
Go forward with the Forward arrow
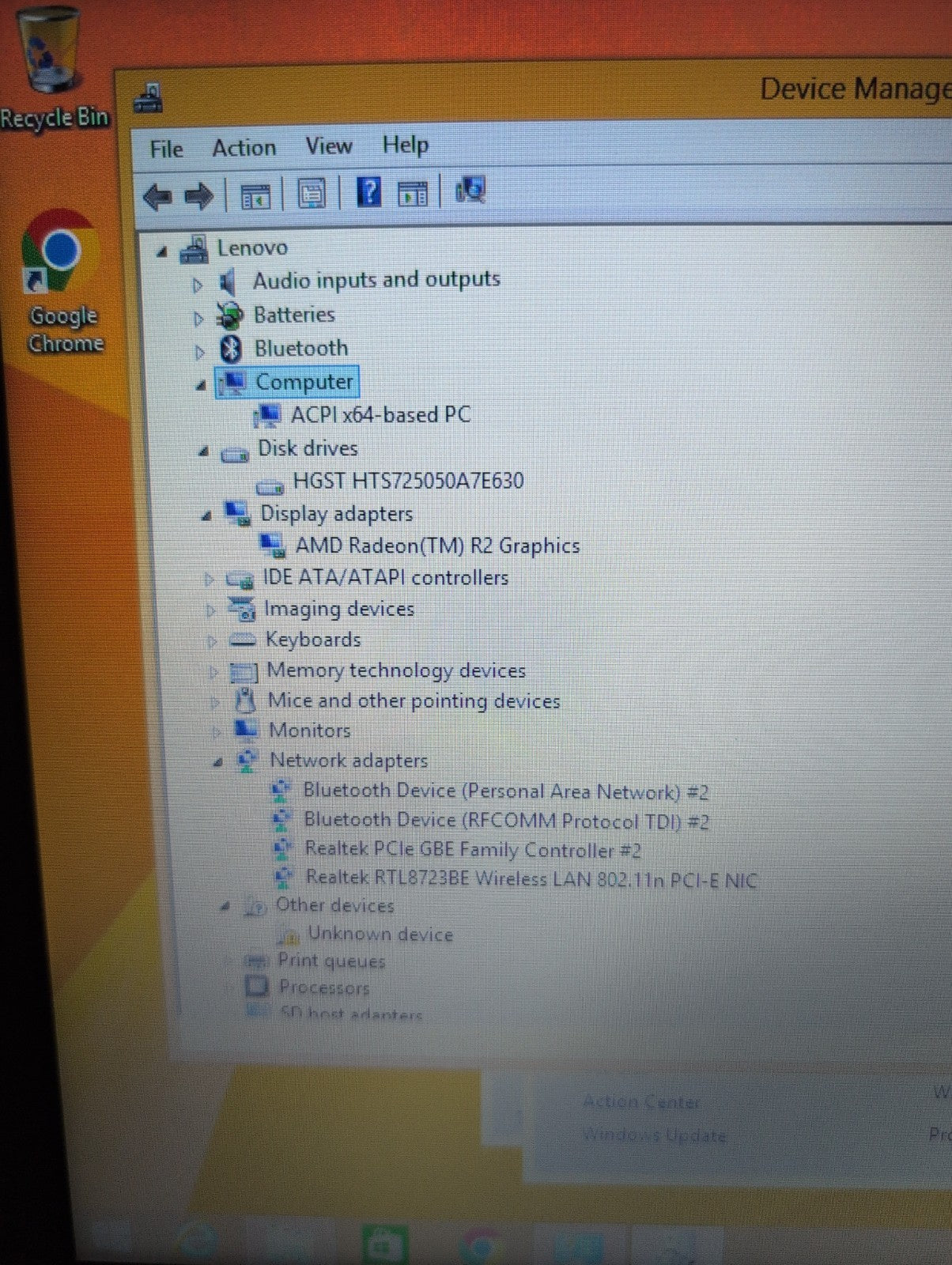pos(198,195)
